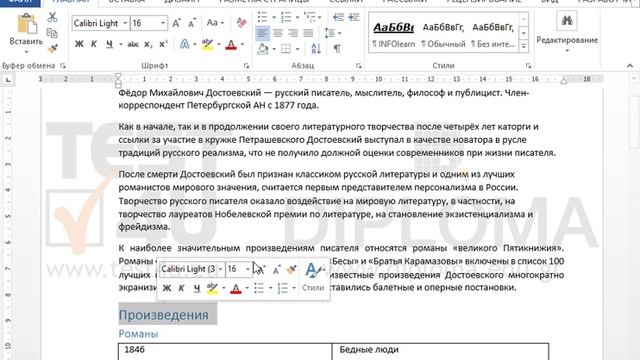This screenshot has width=640, height=360.
Task: Click ribbon red font color button
Action: 231,44
